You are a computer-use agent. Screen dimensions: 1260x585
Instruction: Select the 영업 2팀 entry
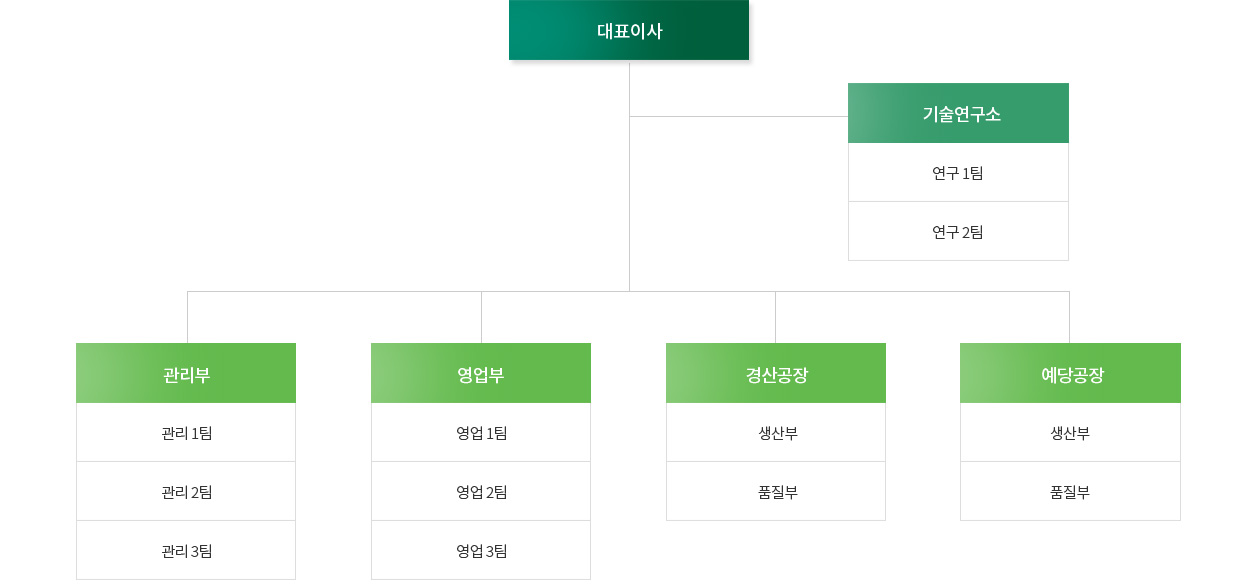coord(481,492)
